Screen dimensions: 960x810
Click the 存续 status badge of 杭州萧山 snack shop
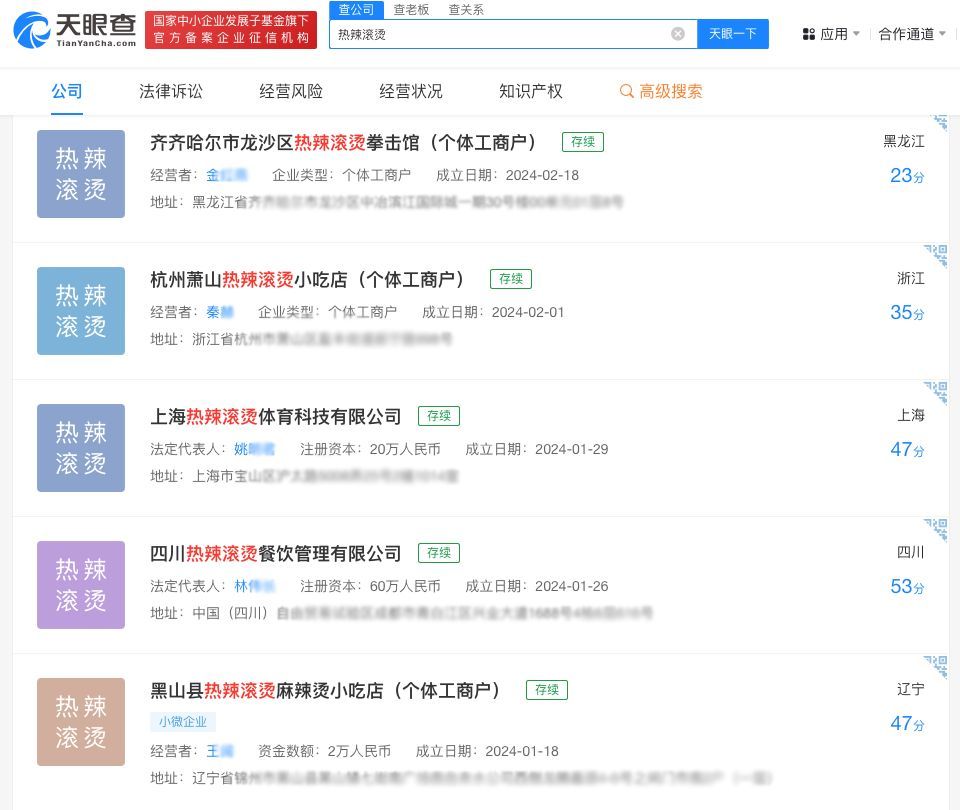tap(511, 279)
